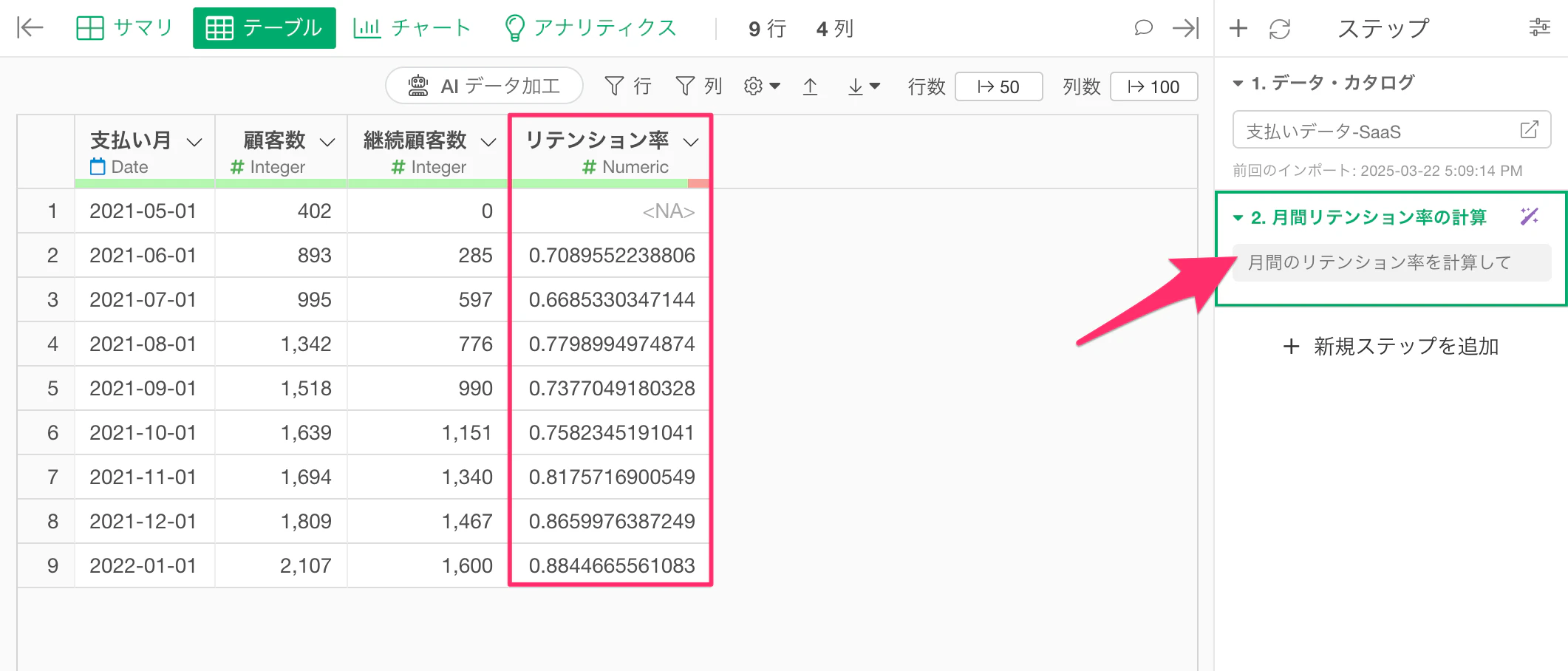Select the date cell 2021-08-01
This screenshot has width=1568, height=671.
coord(144,344)
